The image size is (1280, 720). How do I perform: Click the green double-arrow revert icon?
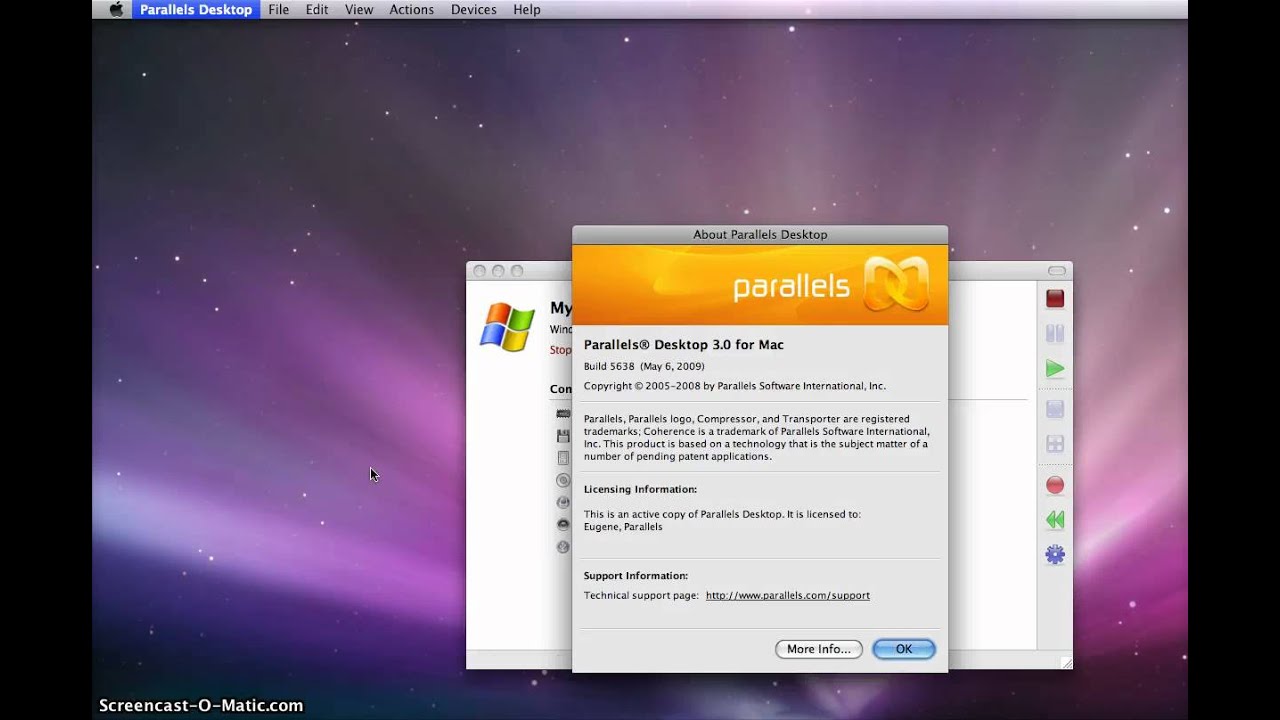click(x=1055, y=520)
